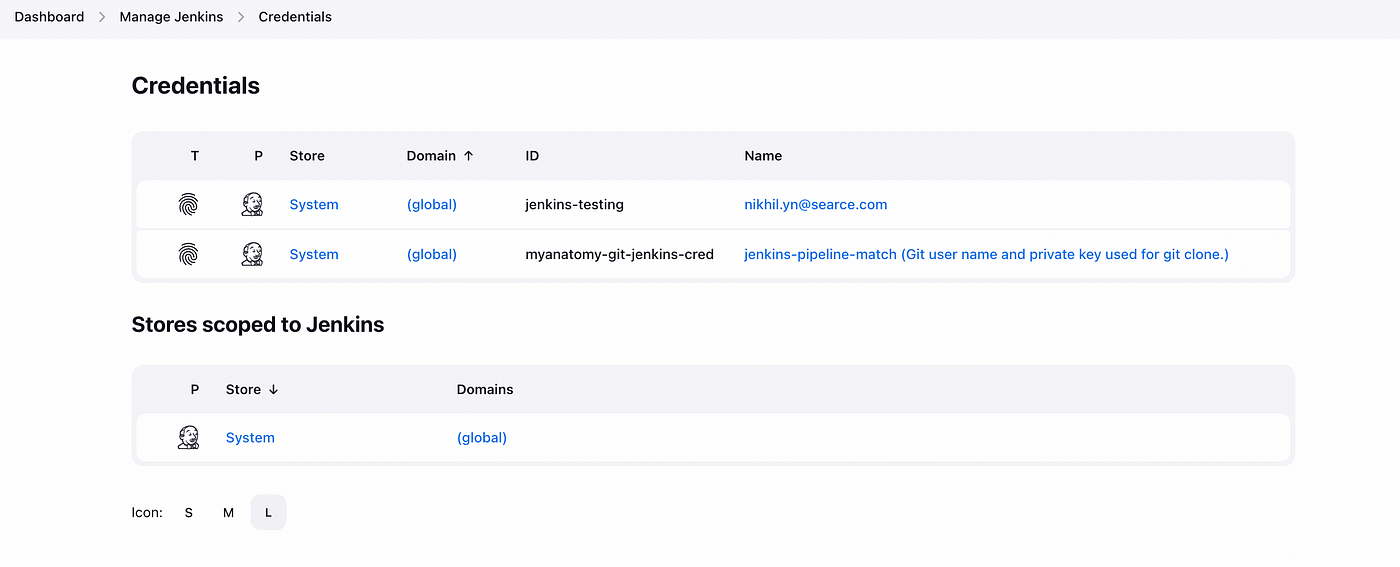Click Jenkins butler icon in jenkins-testing row
The width and height of the screenshot is (1400, 567).
coord(252,204)
